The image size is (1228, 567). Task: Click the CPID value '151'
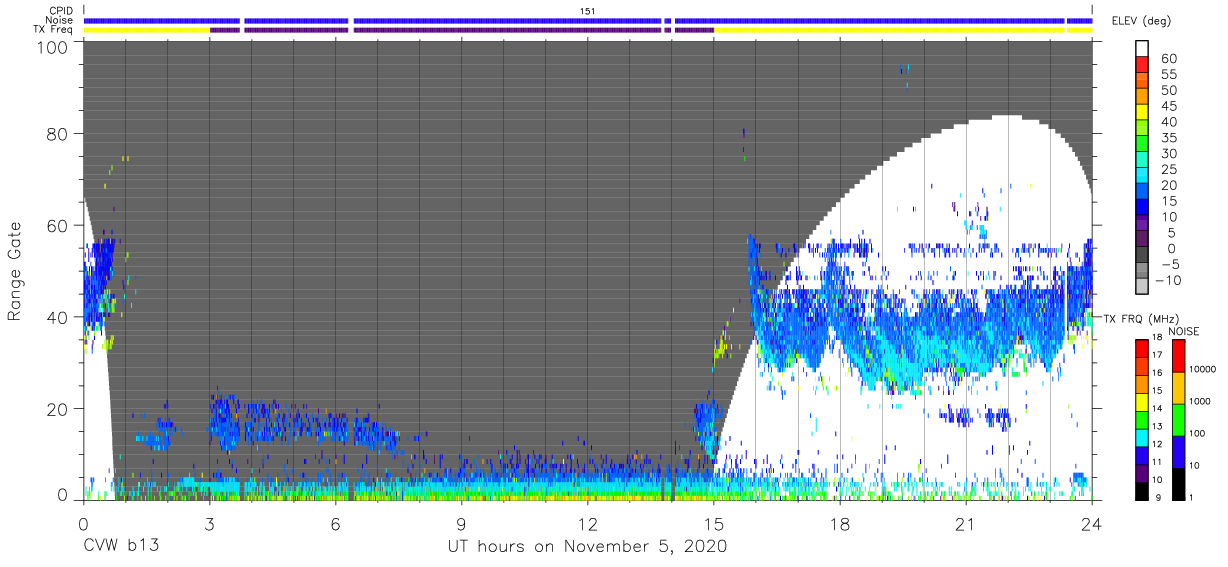588,10
